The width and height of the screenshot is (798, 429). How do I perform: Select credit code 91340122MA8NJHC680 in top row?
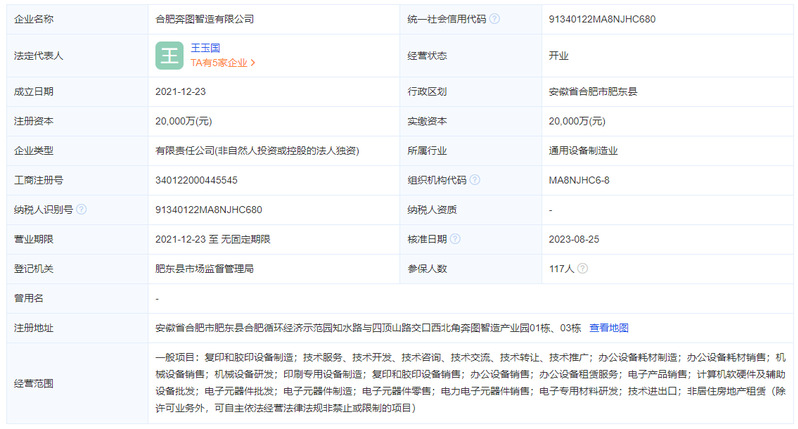[602, 19]
